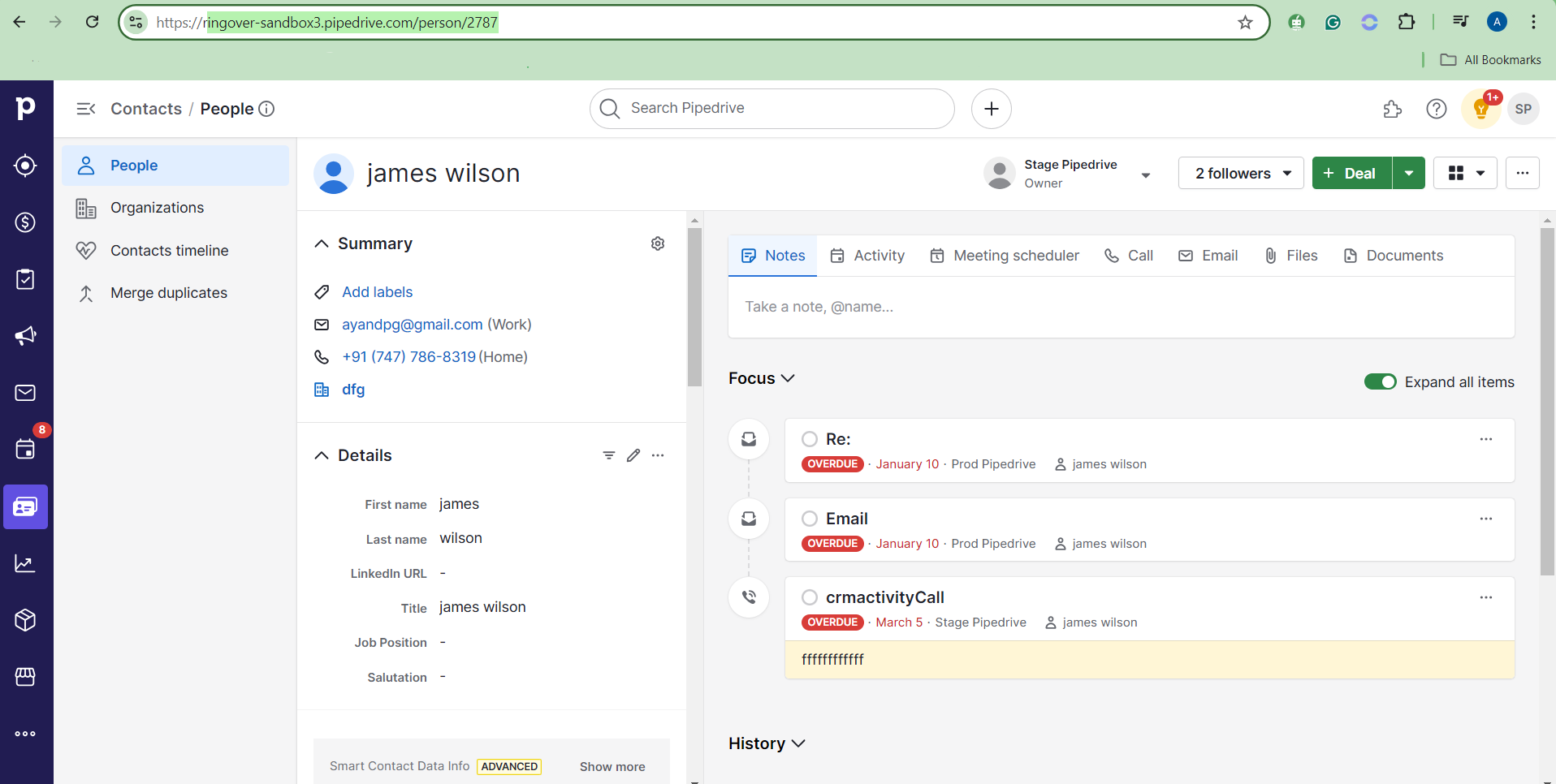This screenshot has width=1556, height=784.
Task: Switch to Notes tab
Action: coord(773,256)
